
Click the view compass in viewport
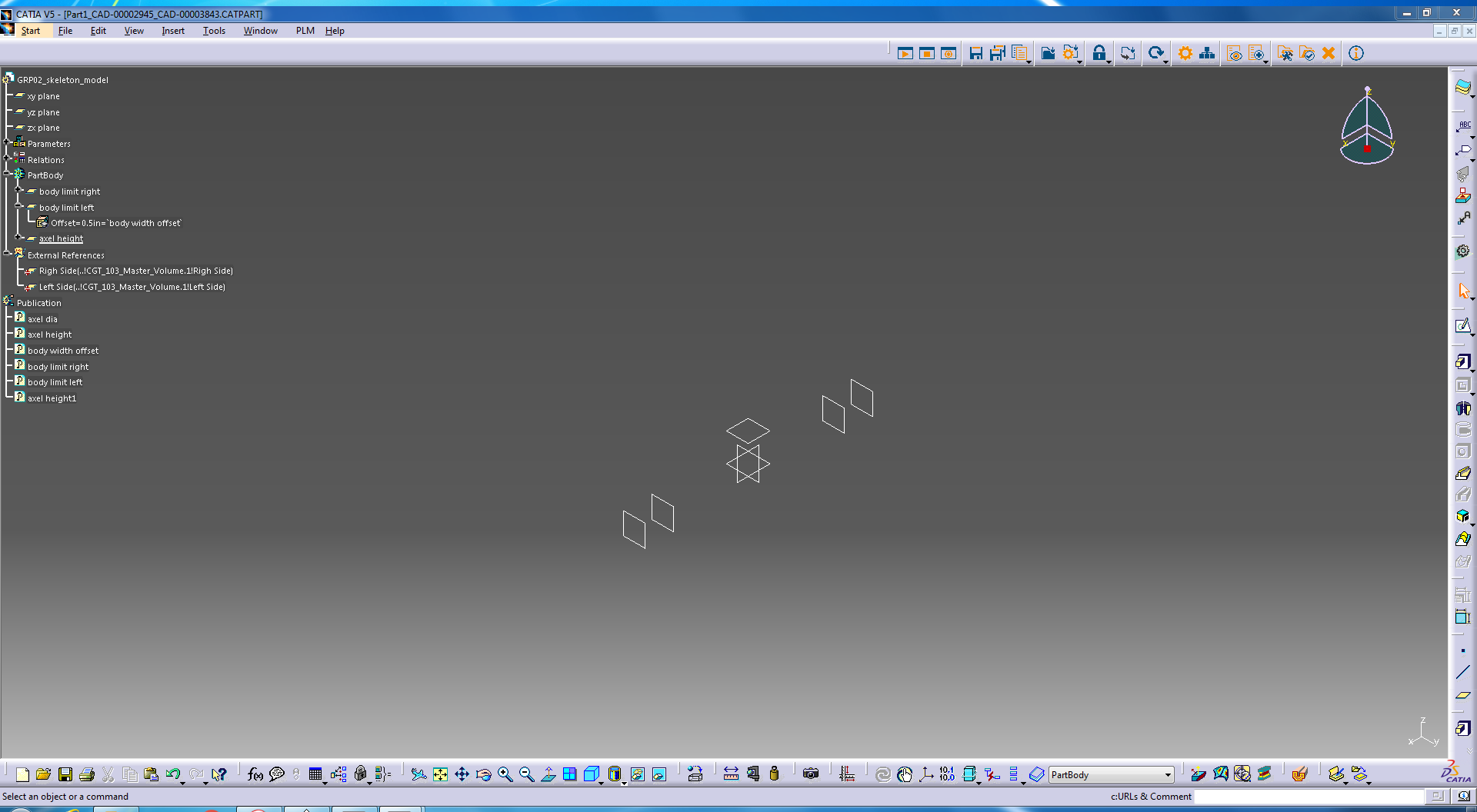1367,127
